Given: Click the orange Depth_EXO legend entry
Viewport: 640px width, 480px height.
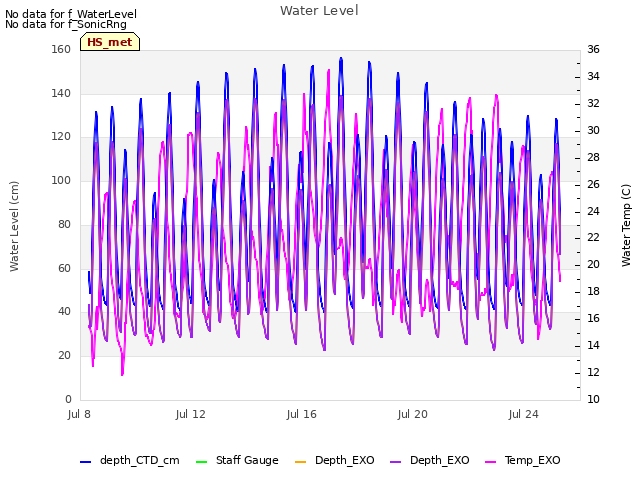Looking at the screenshot, I should (x=334, y=460).
